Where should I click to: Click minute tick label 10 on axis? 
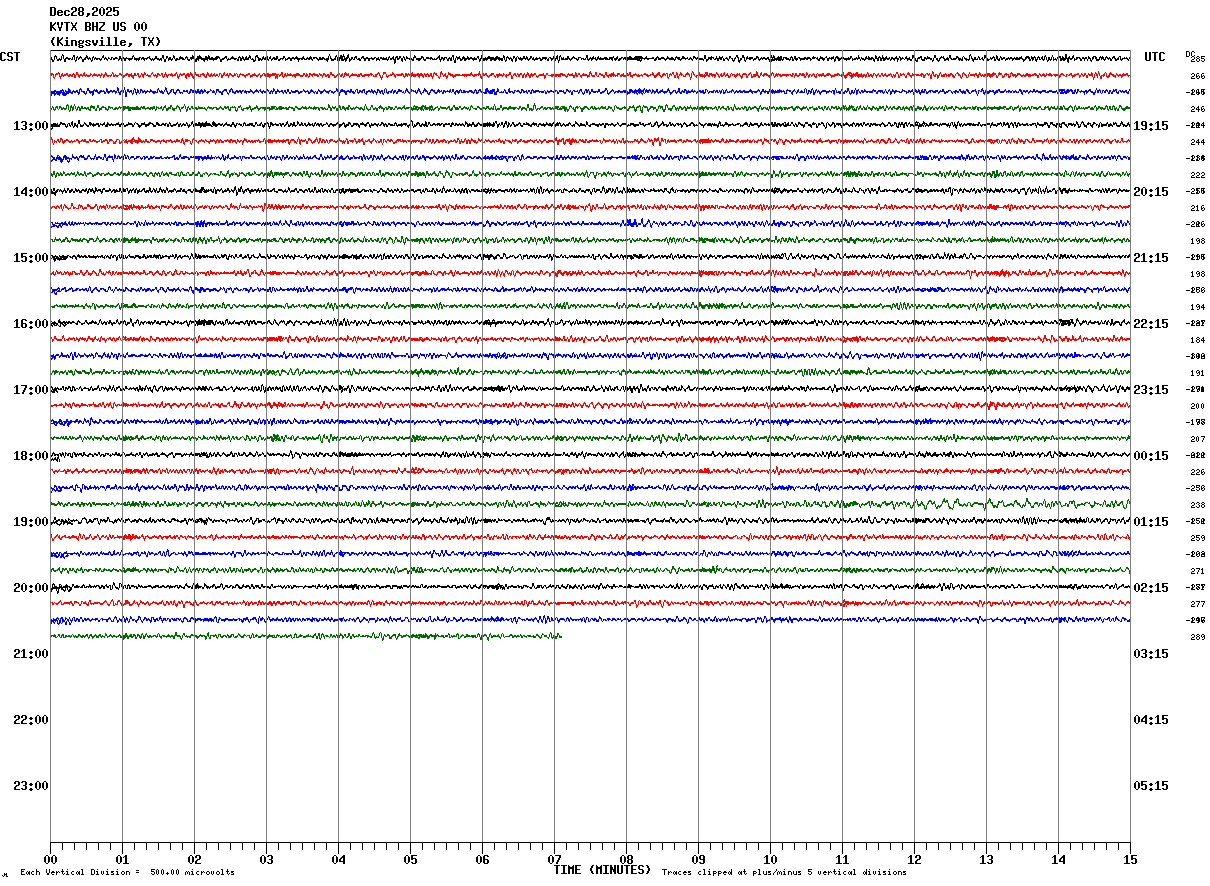point(770,859)
